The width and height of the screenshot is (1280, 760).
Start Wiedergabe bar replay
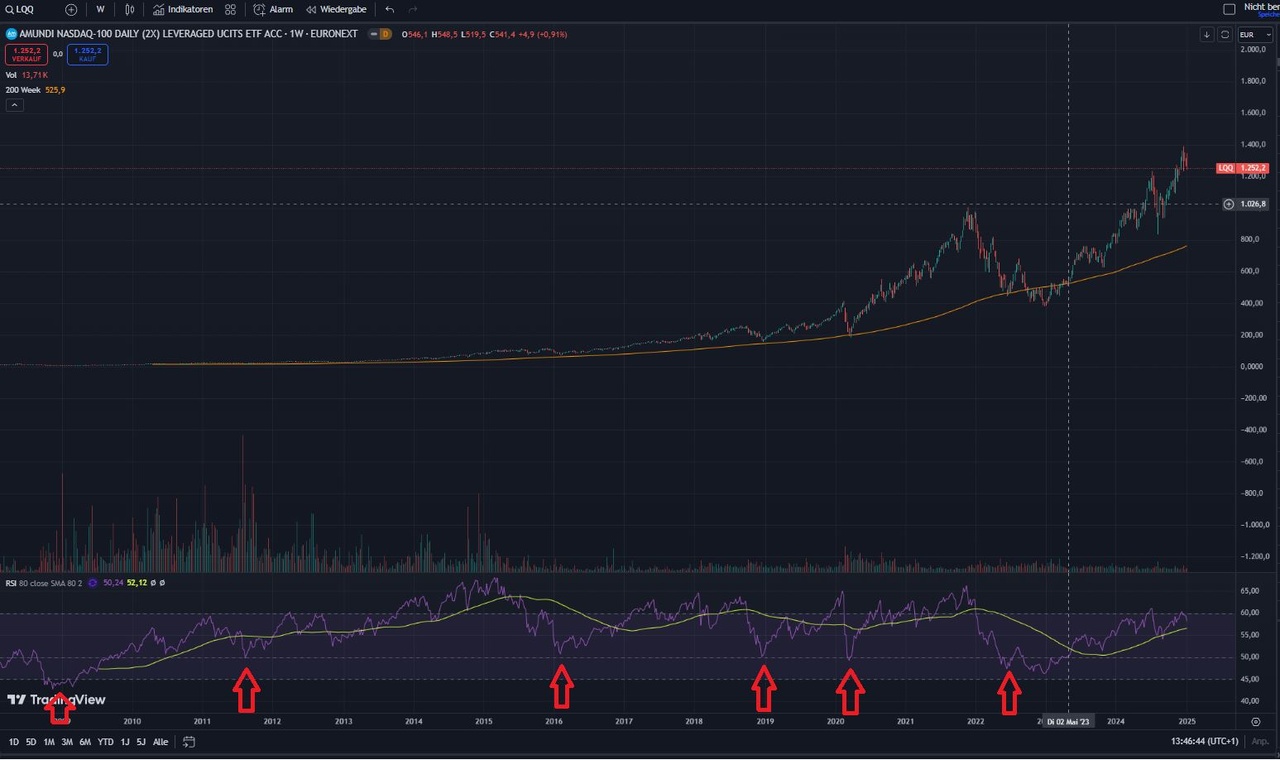(x=336, y=9)
